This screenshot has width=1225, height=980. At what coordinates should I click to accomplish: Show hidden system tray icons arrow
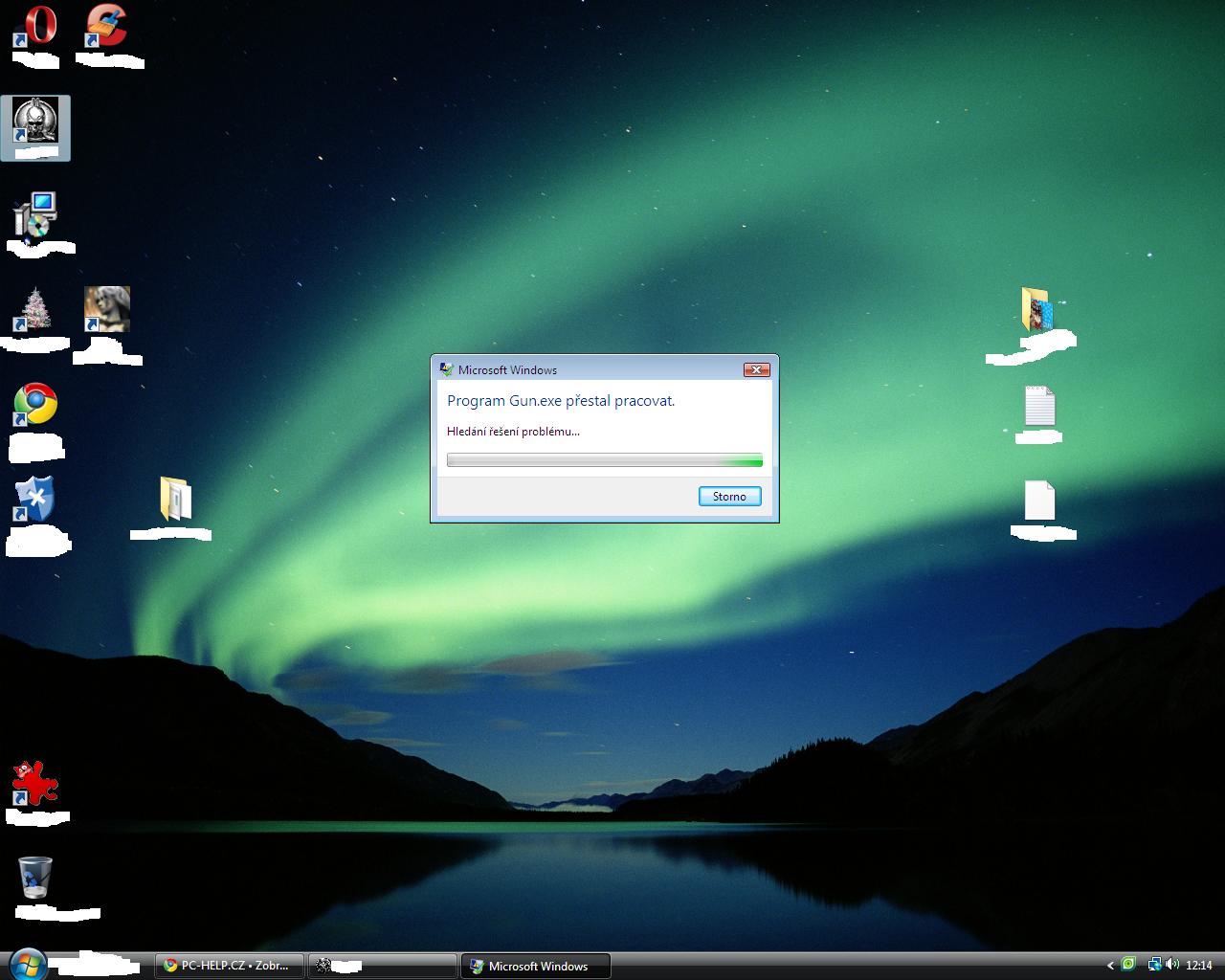tap(1110, 966)
